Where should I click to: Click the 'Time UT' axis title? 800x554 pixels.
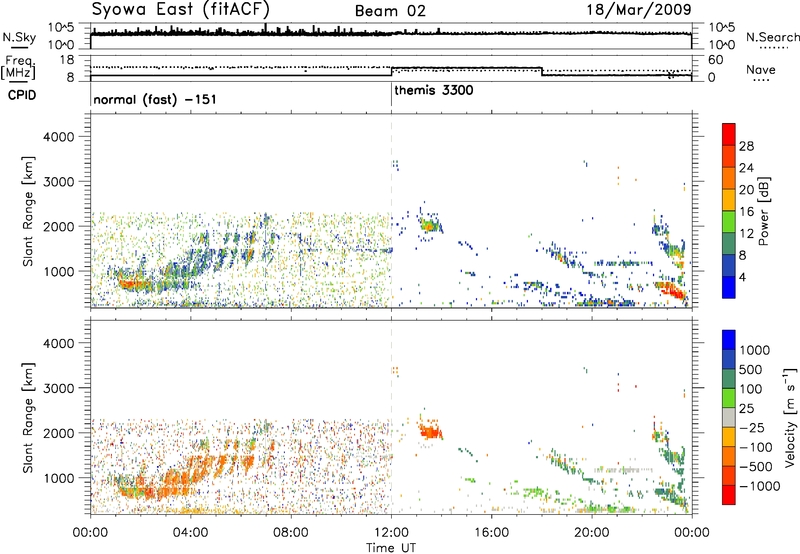(391, 547)
